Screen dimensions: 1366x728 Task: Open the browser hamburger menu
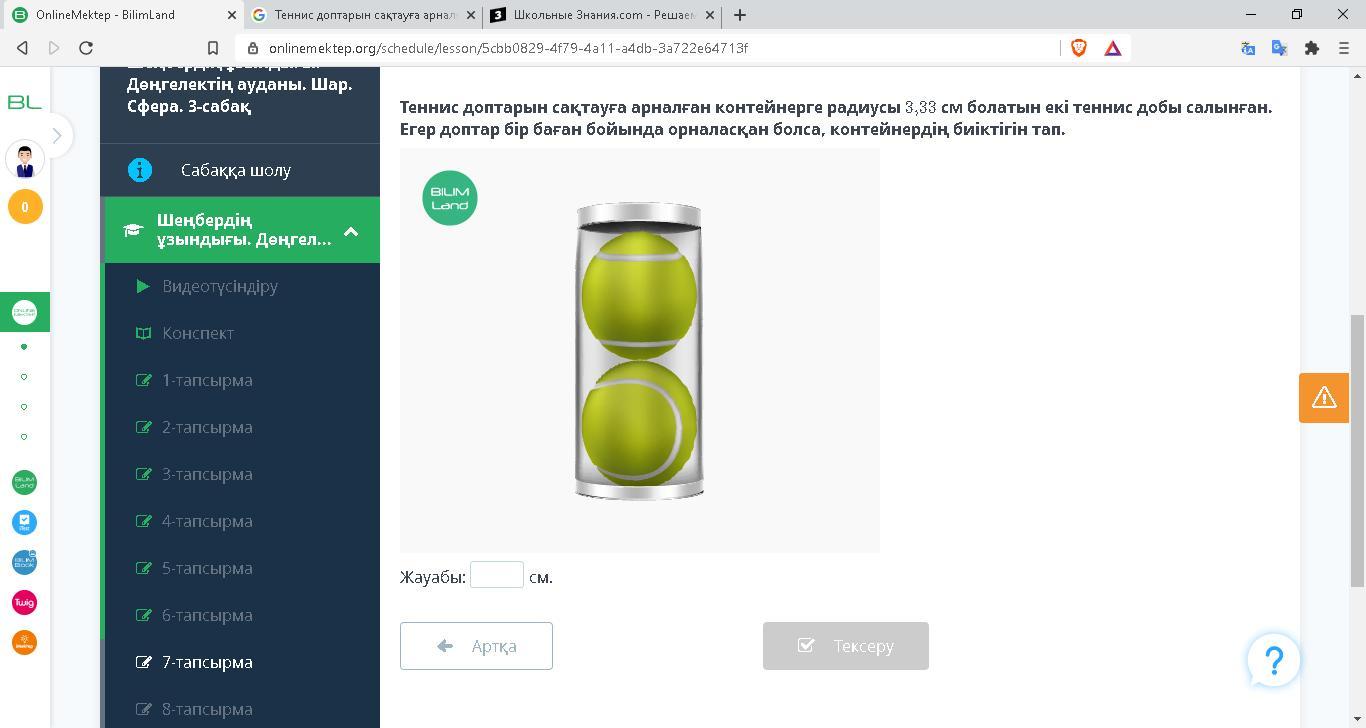[x=1343, y=48]
